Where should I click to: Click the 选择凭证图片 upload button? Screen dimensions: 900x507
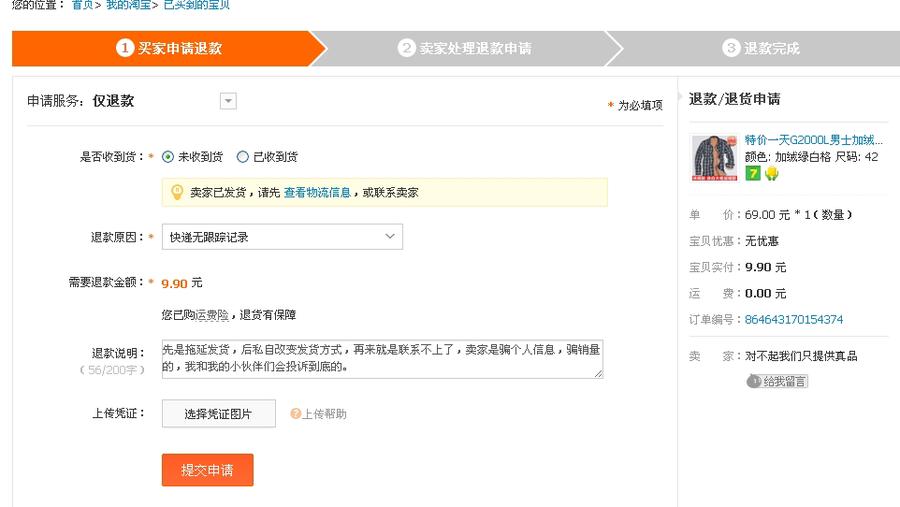coord(218,414)
